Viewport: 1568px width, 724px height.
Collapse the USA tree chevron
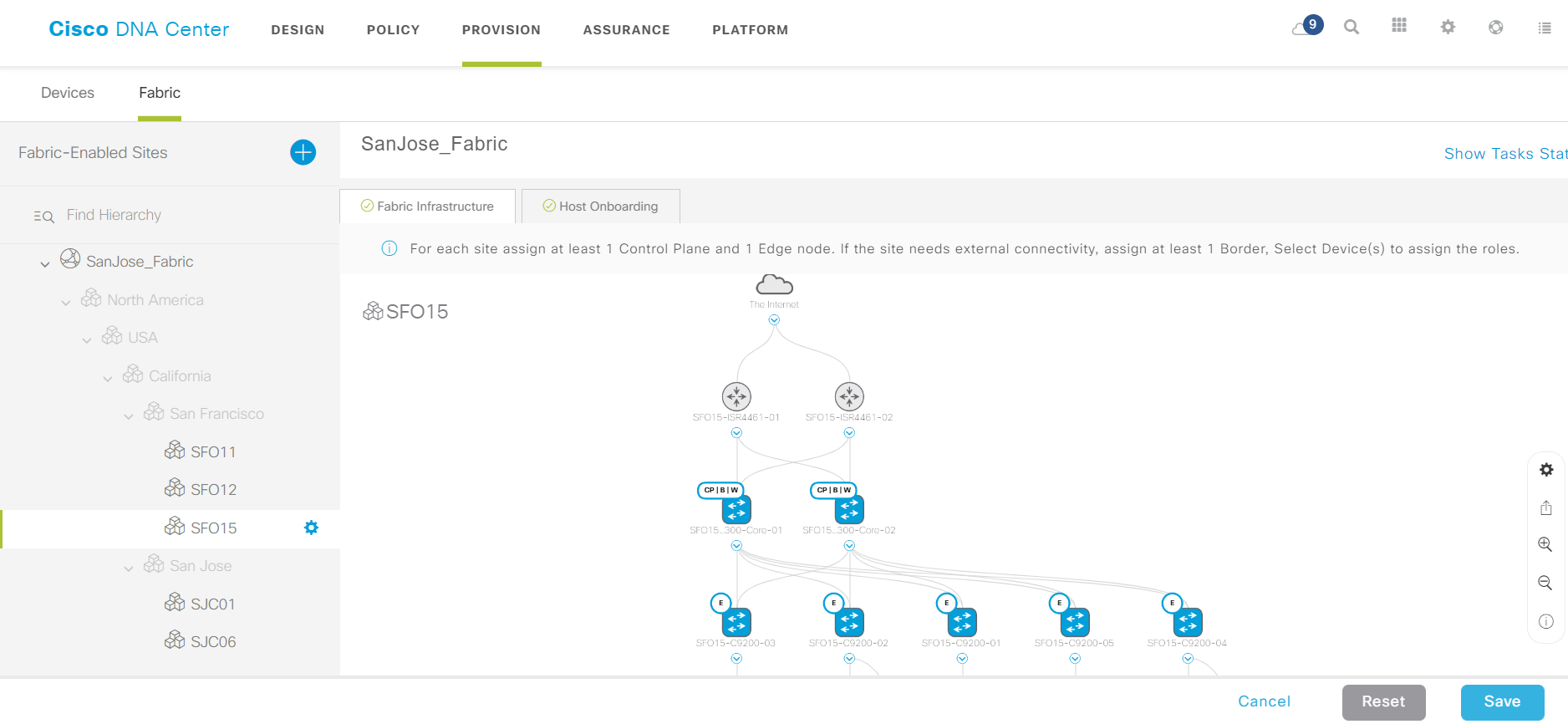(87, 340)
